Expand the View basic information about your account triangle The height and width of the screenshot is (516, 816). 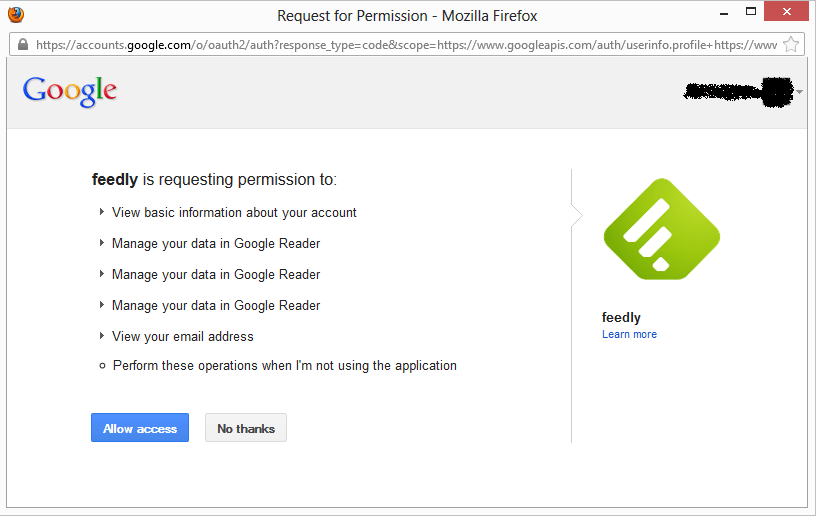point(101,212)
